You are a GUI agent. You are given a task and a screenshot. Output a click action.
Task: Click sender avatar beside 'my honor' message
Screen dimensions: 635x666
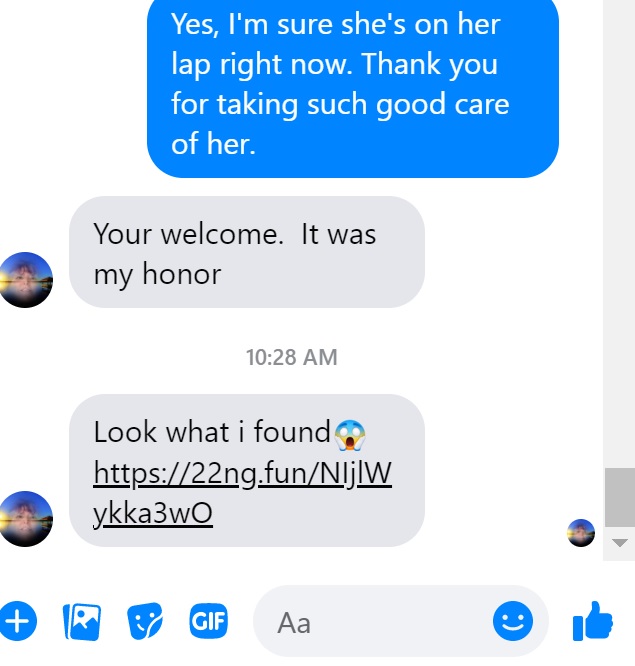(x=25, y=280)
